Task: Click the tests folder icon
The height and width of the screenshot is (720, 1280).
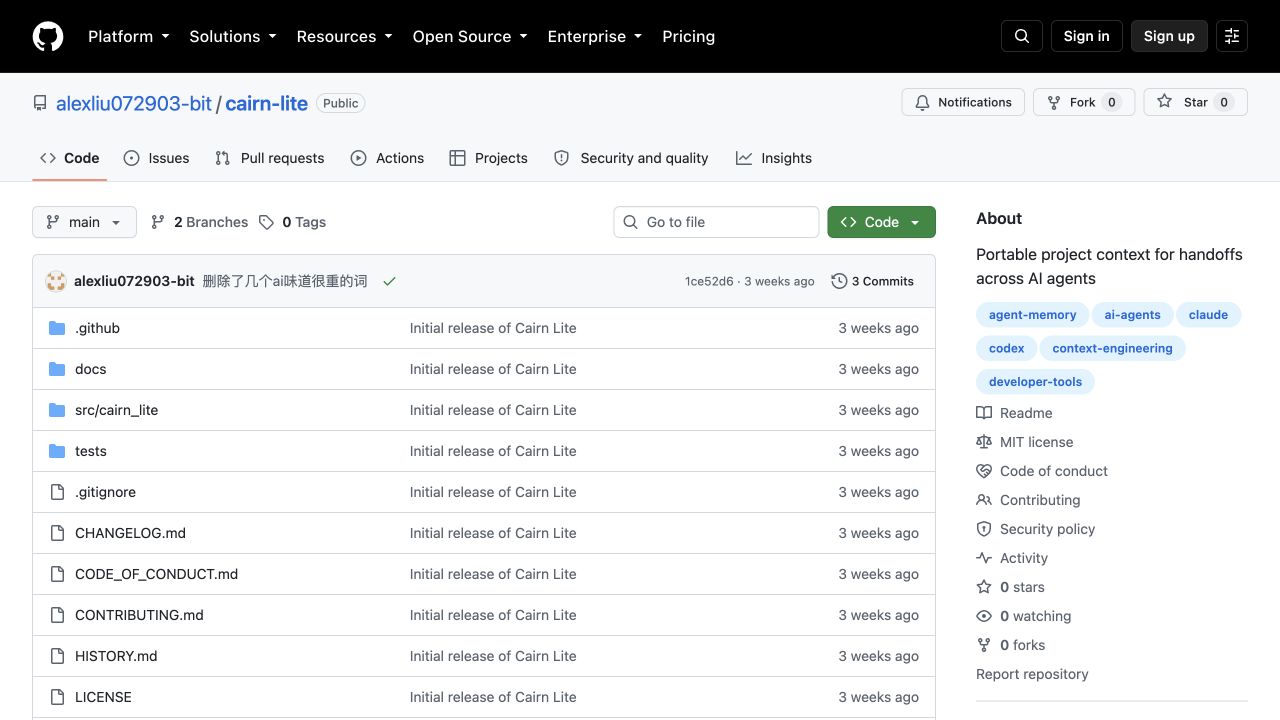Action: pos(57,451)
